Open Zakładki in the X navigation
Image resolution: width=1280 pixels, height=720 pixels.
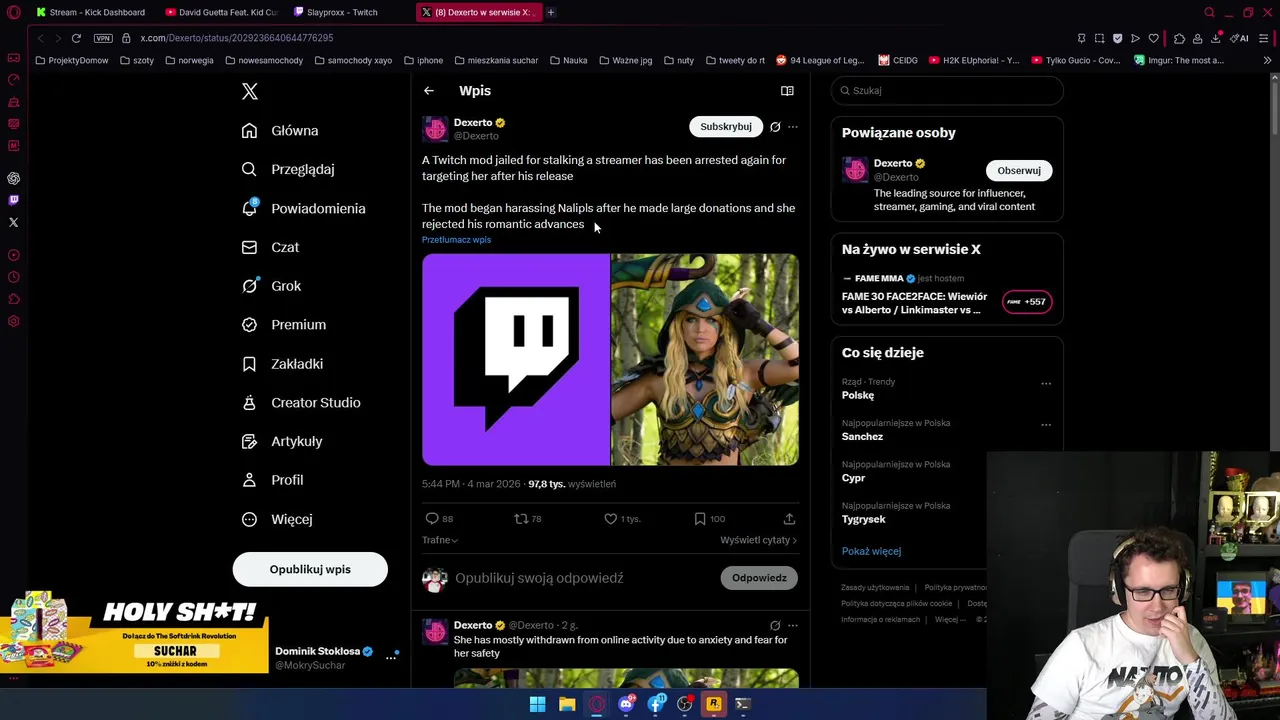coord(283,364)
